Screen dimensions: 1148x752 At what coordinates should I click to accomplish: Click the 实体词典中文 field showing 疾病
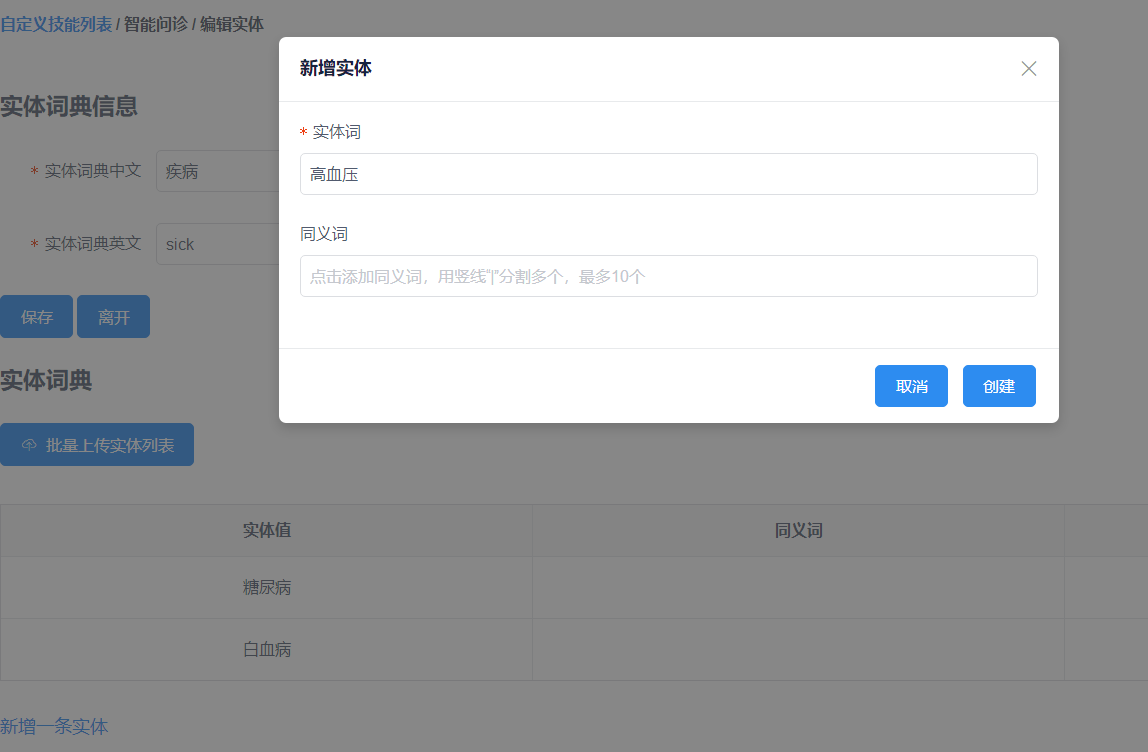pos(216,171)
